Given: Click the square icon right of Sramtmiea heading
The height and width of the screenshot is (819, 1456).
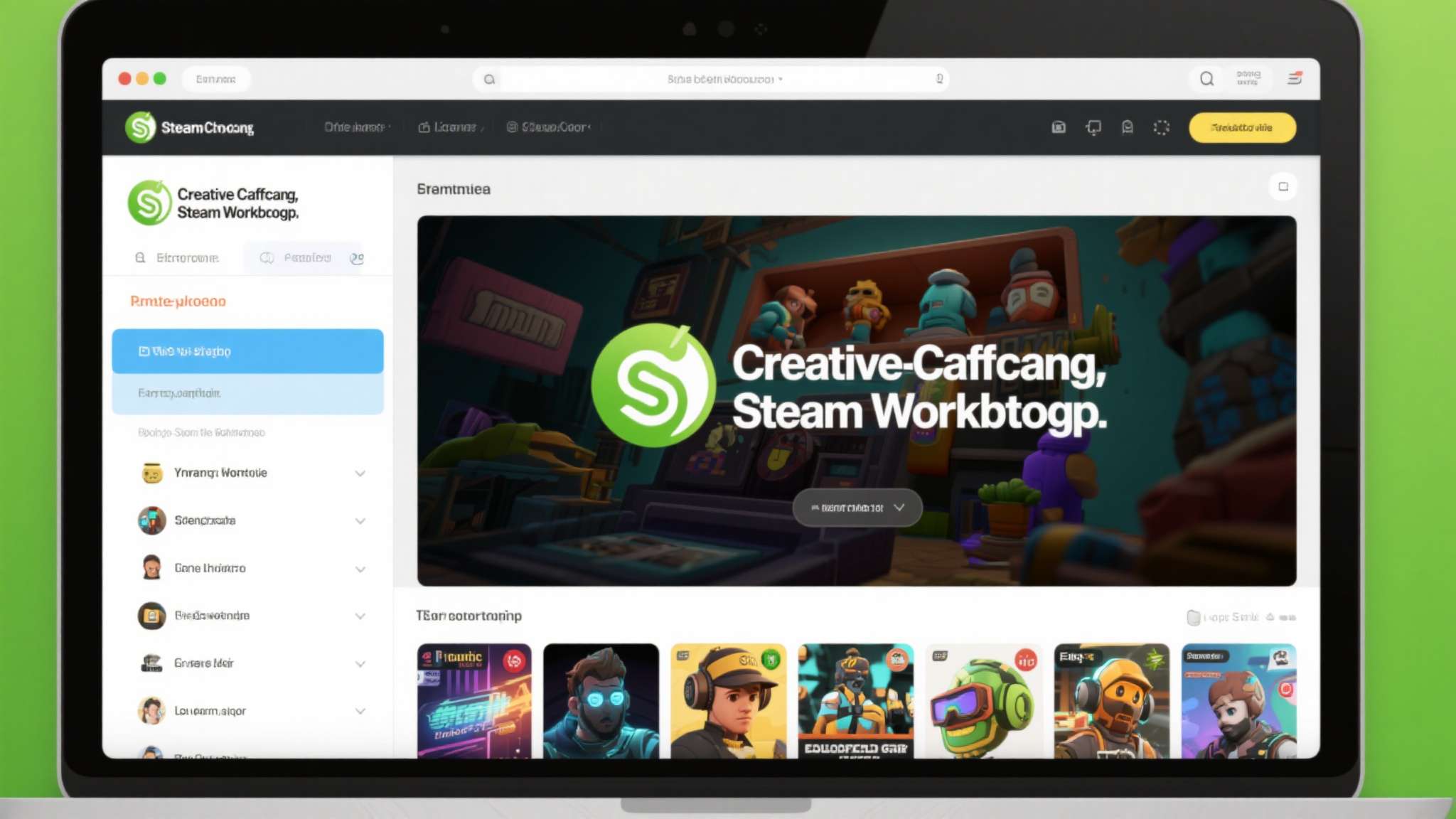Looking at the screenshot, I should pyautogui.click(x=1283, y=186).
